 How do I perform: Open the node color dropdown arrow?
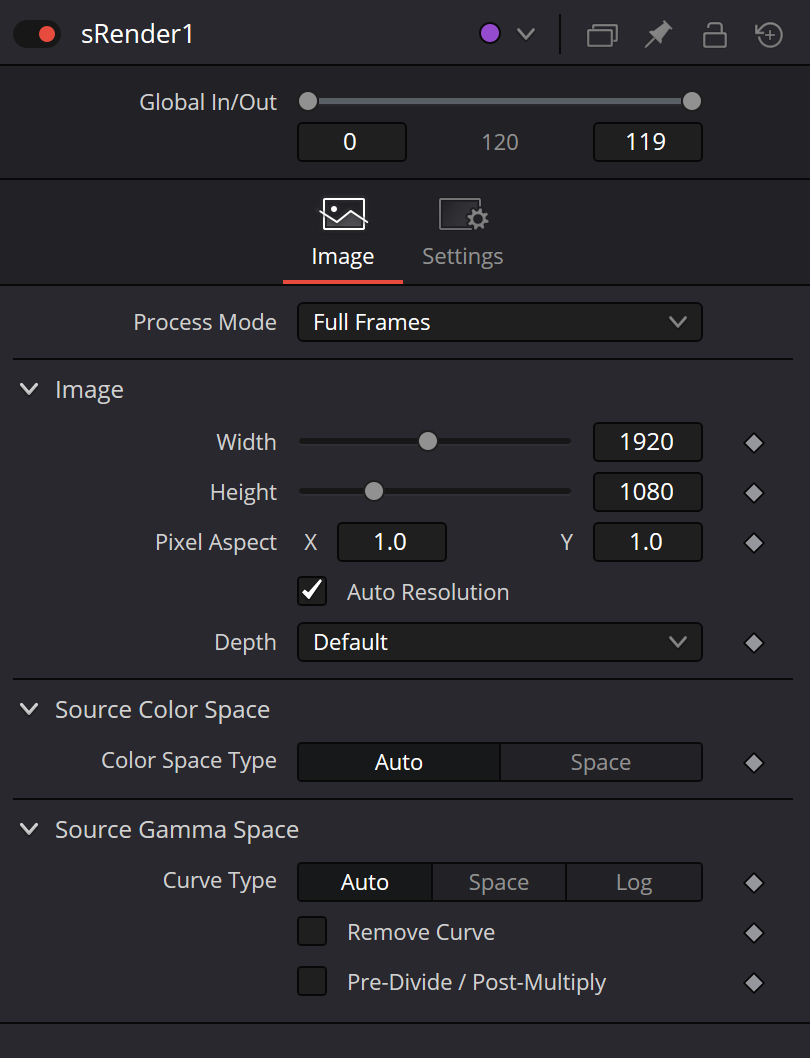pos(526,34)
